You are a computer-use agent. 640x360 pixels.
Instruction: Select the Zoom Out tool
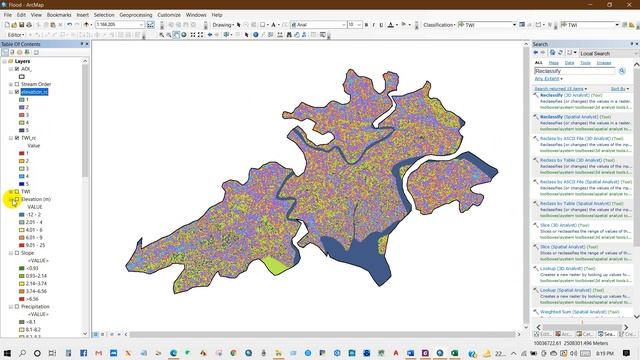[x=169, y=35]
